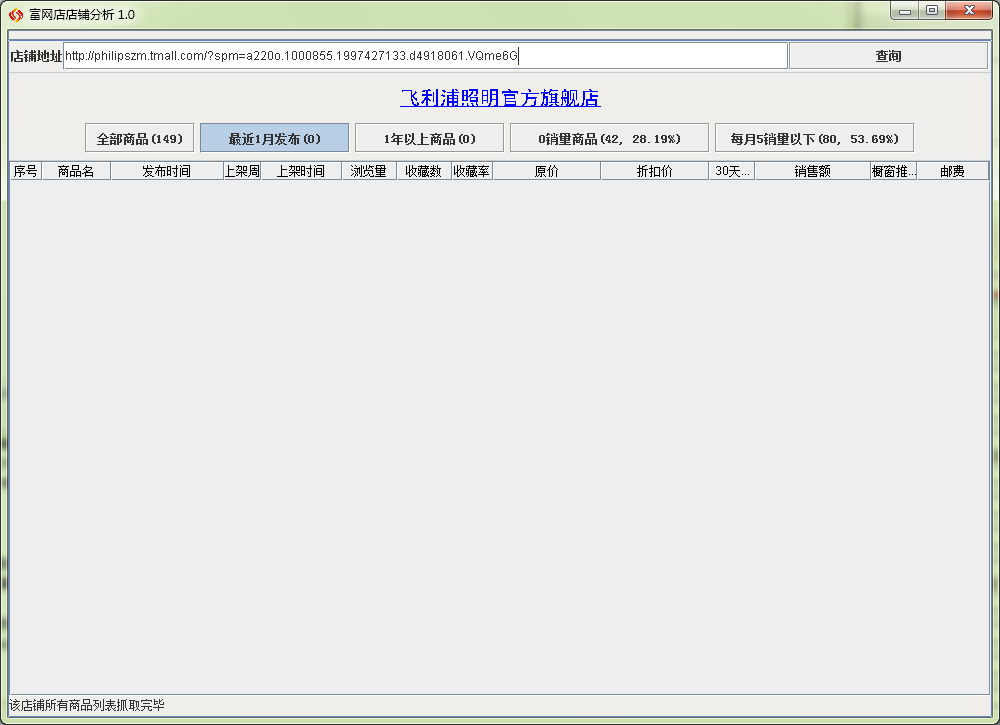Filter by 0销量商品 (42, 28.19%)
The width and height of the screenshot is (1000, 725).
[x=609, y=138]
